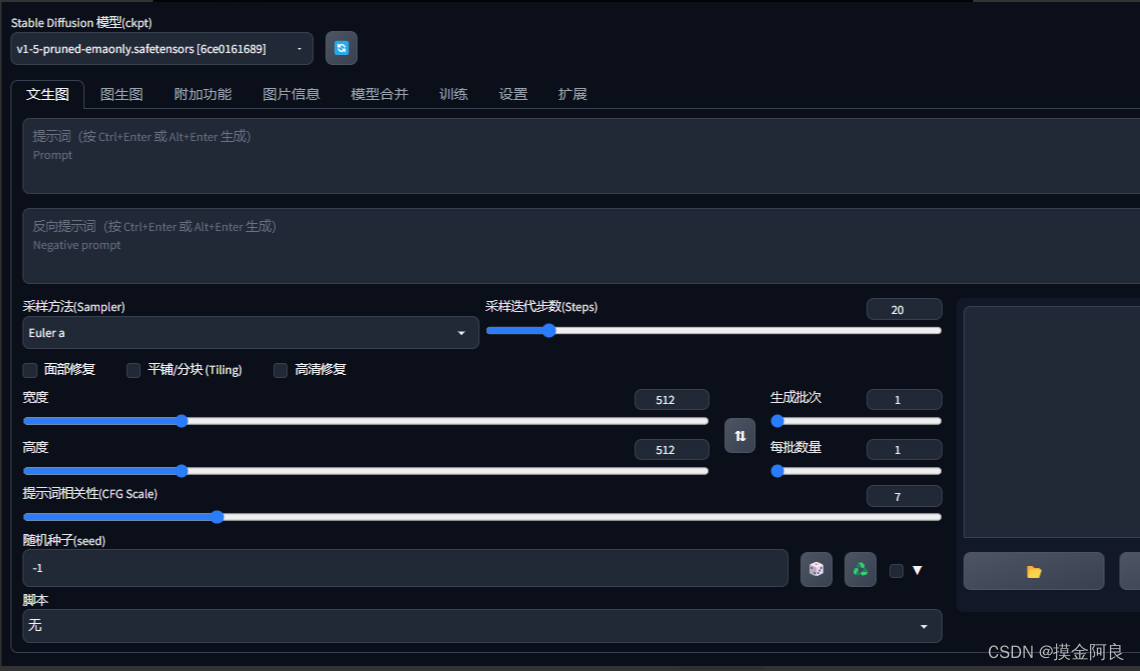
Task: Click the Steps number box showing 20
Action: tap(904, 310)
